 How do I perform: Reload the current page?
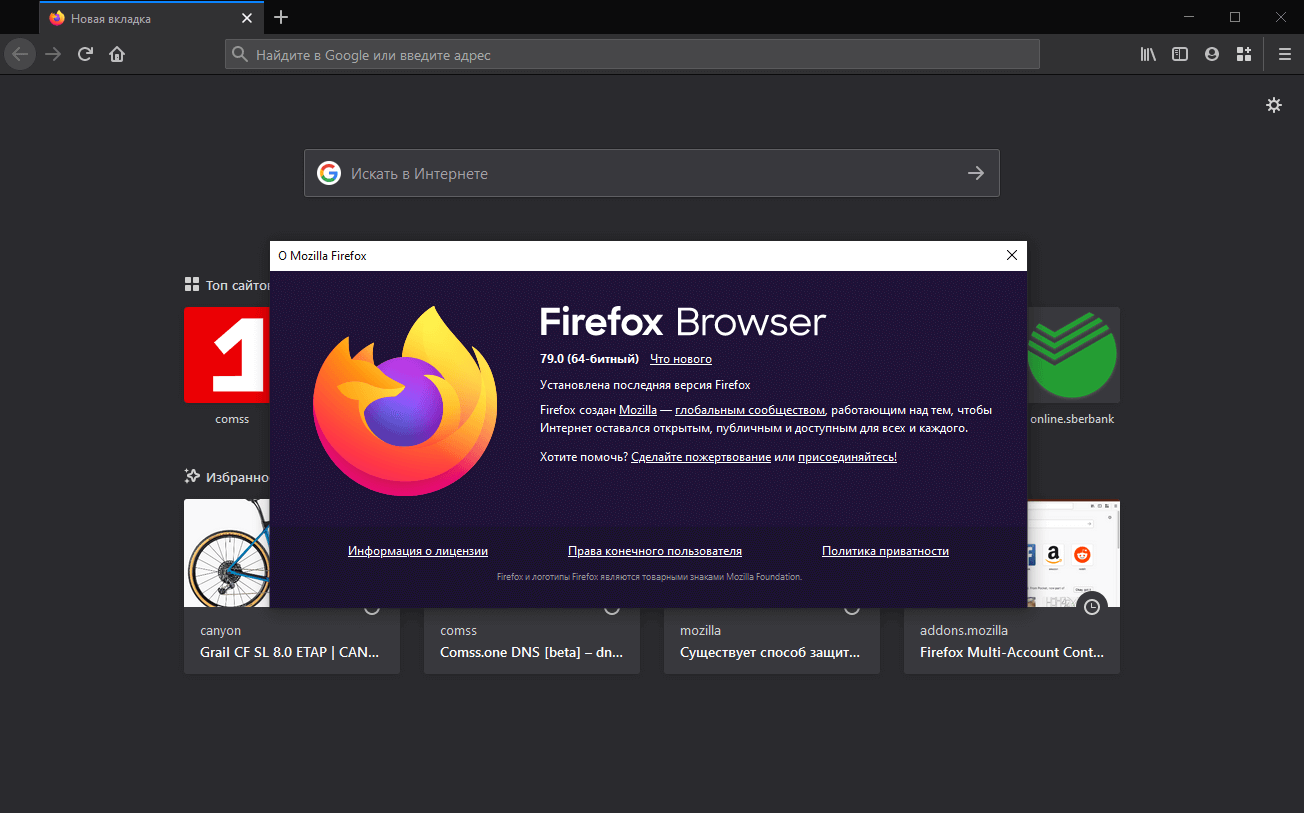click(x=85, y=54)
